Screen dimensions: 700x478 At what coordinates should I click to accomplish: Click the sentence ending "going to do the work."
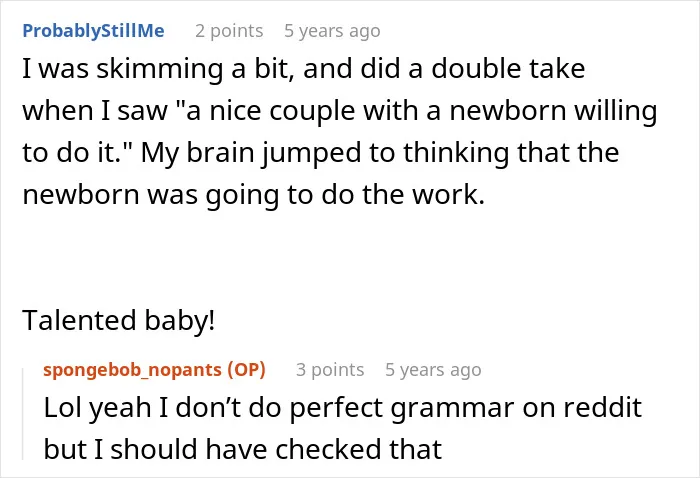[254, 195]
